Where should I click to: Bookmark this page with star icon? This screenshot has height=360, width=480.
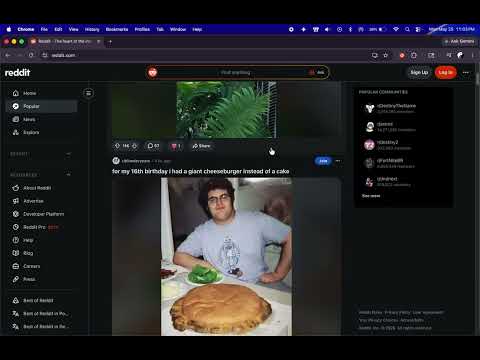pos(386,55)
